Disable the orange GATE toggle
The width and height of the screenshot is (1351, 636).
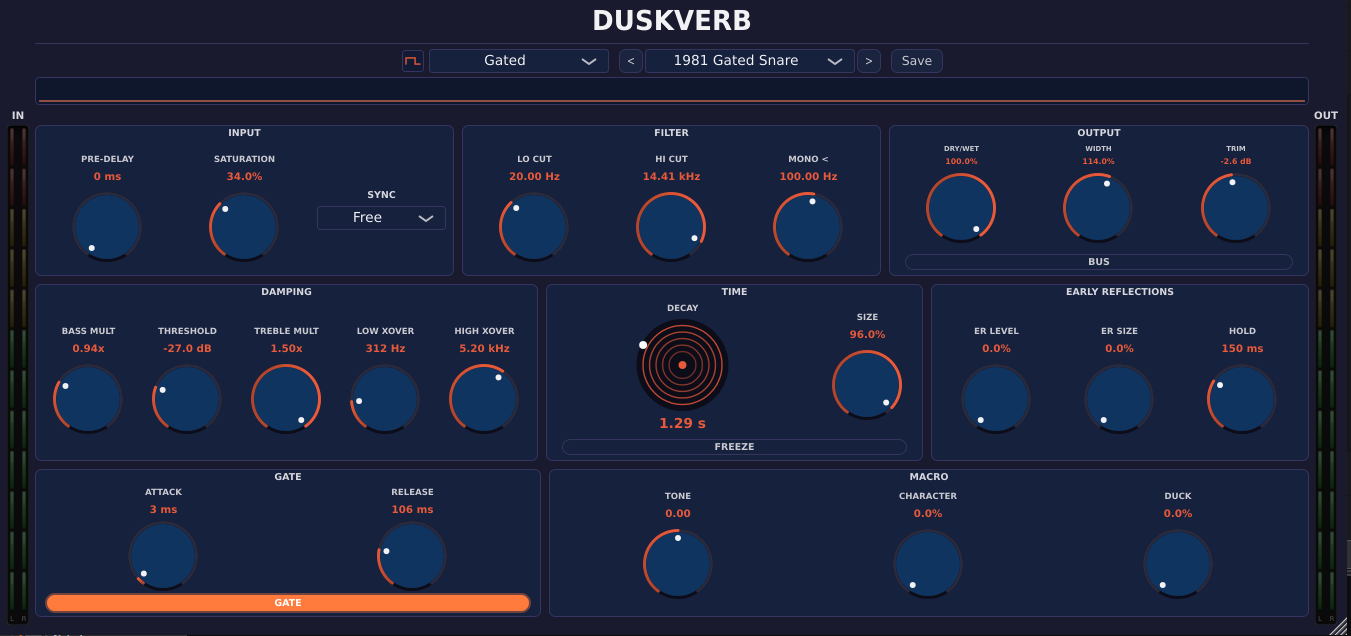[x=288, y=603]
